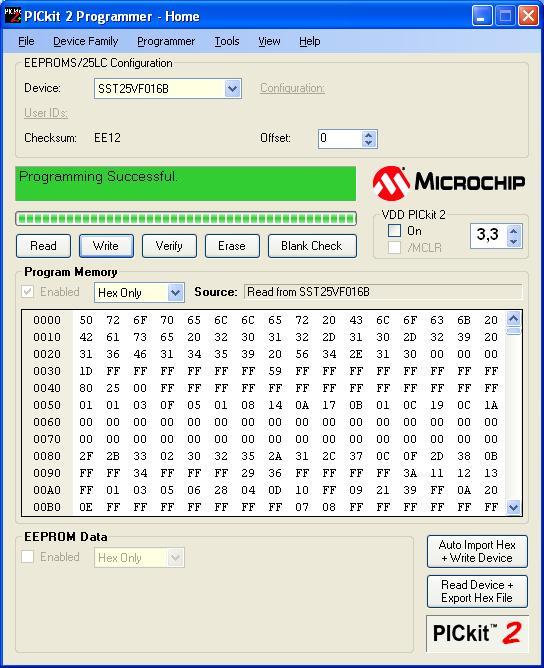Image resolution: width=544 pixels, height=668 pixels.
Task: Open the Help menu
Action: click(310, 41)
